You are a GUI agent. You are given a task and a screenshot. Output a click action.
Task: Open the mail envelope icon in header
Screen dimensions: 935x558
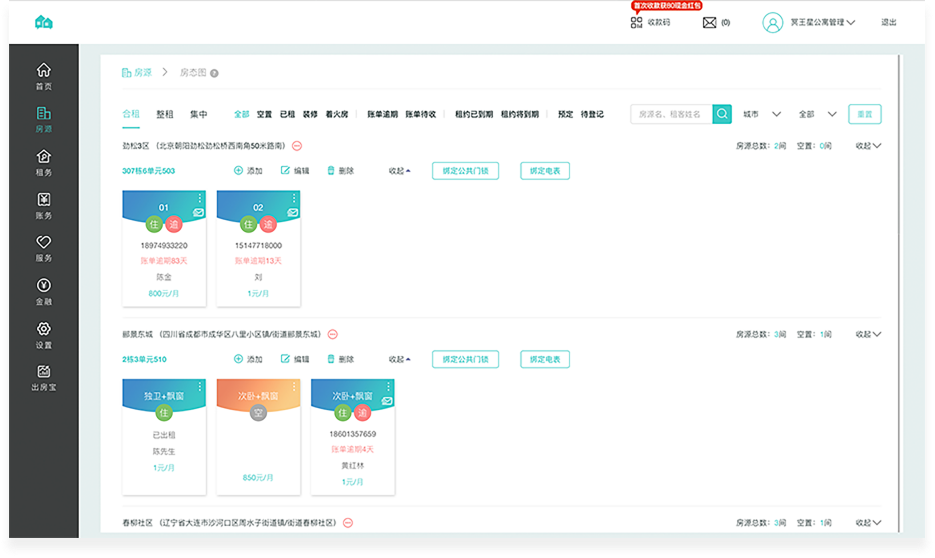point(709,23)
